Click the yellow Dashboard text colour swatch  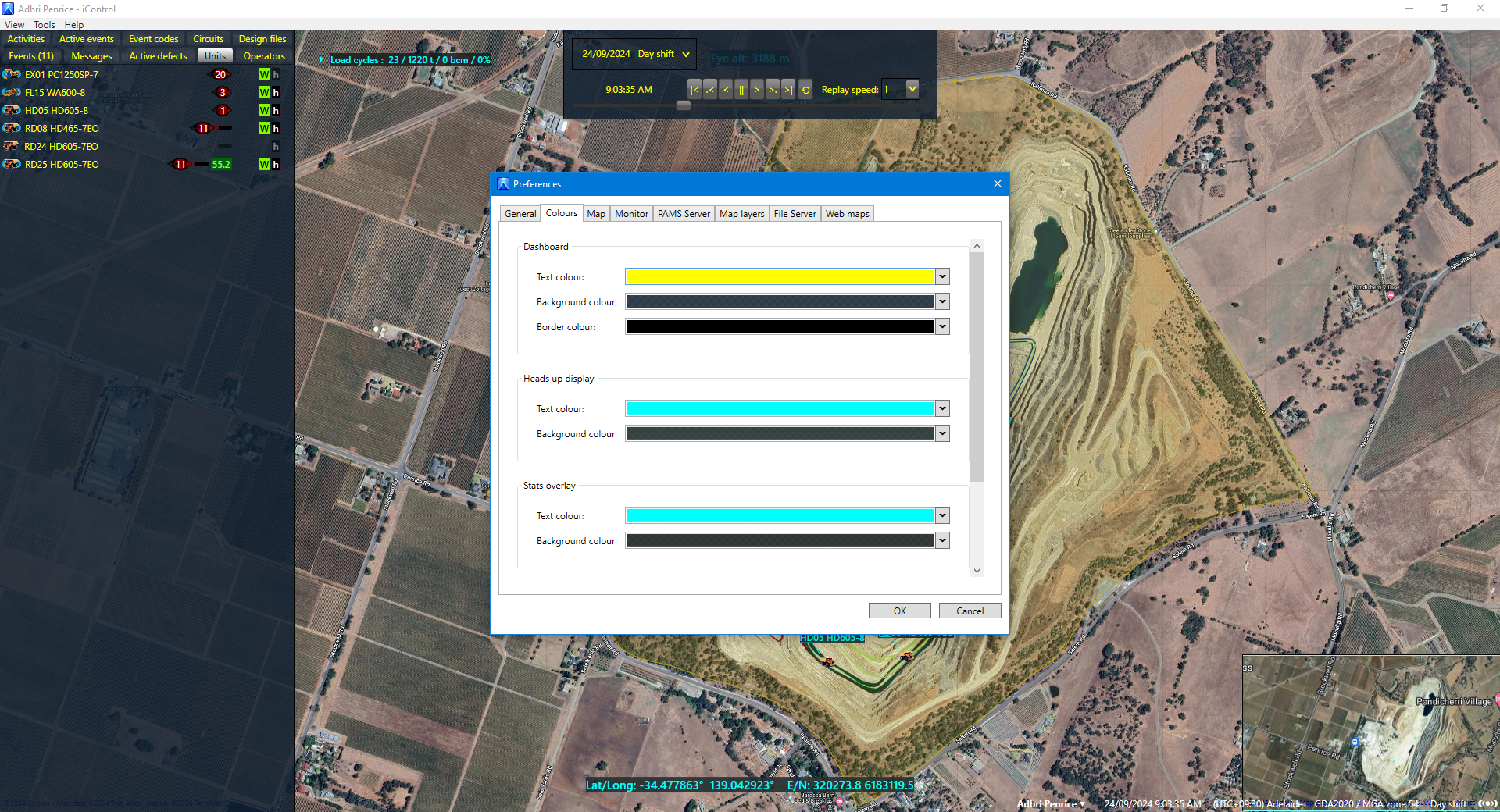(x=780, y=276)
